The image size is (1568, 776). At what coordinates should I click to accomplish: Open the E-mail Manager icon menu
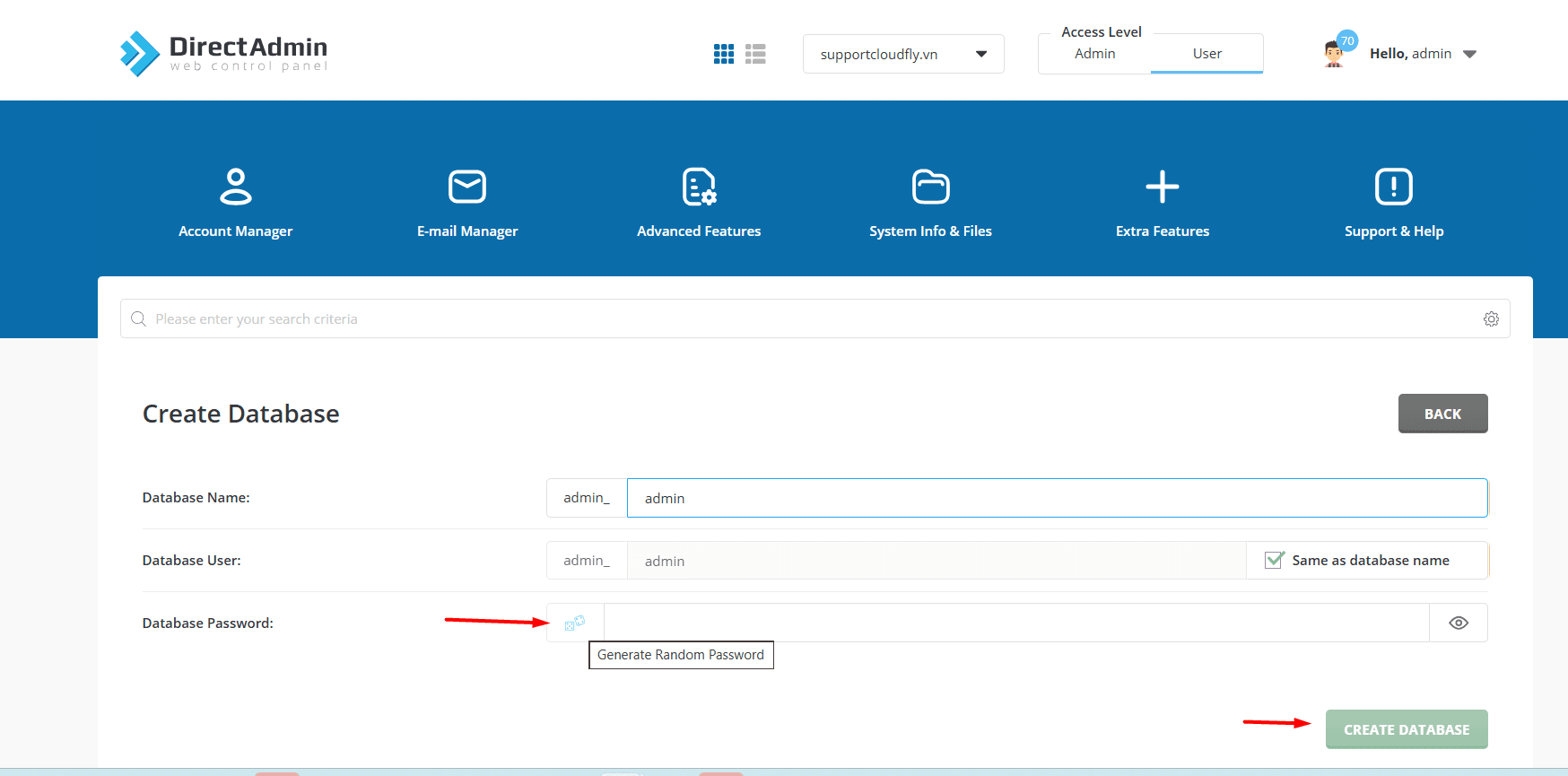466,187
